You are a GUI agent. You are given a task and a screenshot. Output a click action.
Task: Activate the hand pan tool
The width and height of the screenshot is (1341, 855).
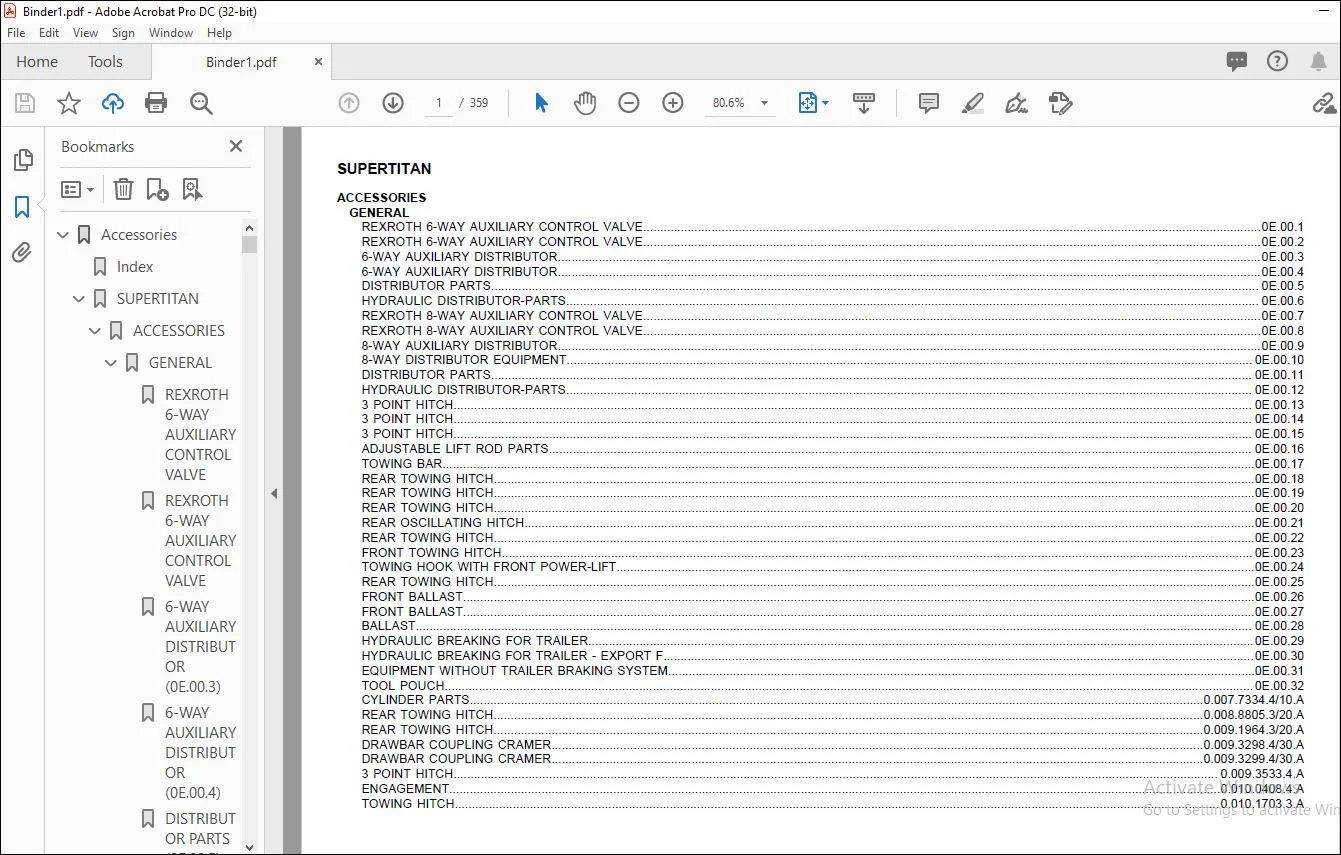(585, 103)
